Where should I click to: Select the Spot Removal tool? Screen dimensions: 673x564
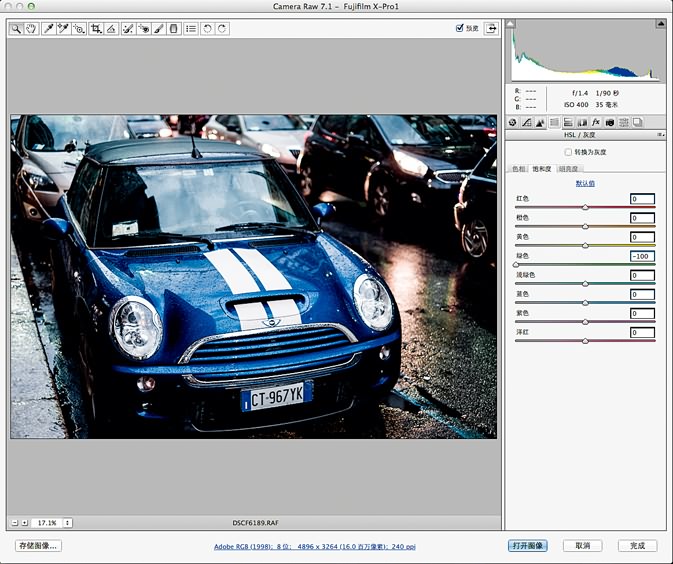[x=128, y=29]
